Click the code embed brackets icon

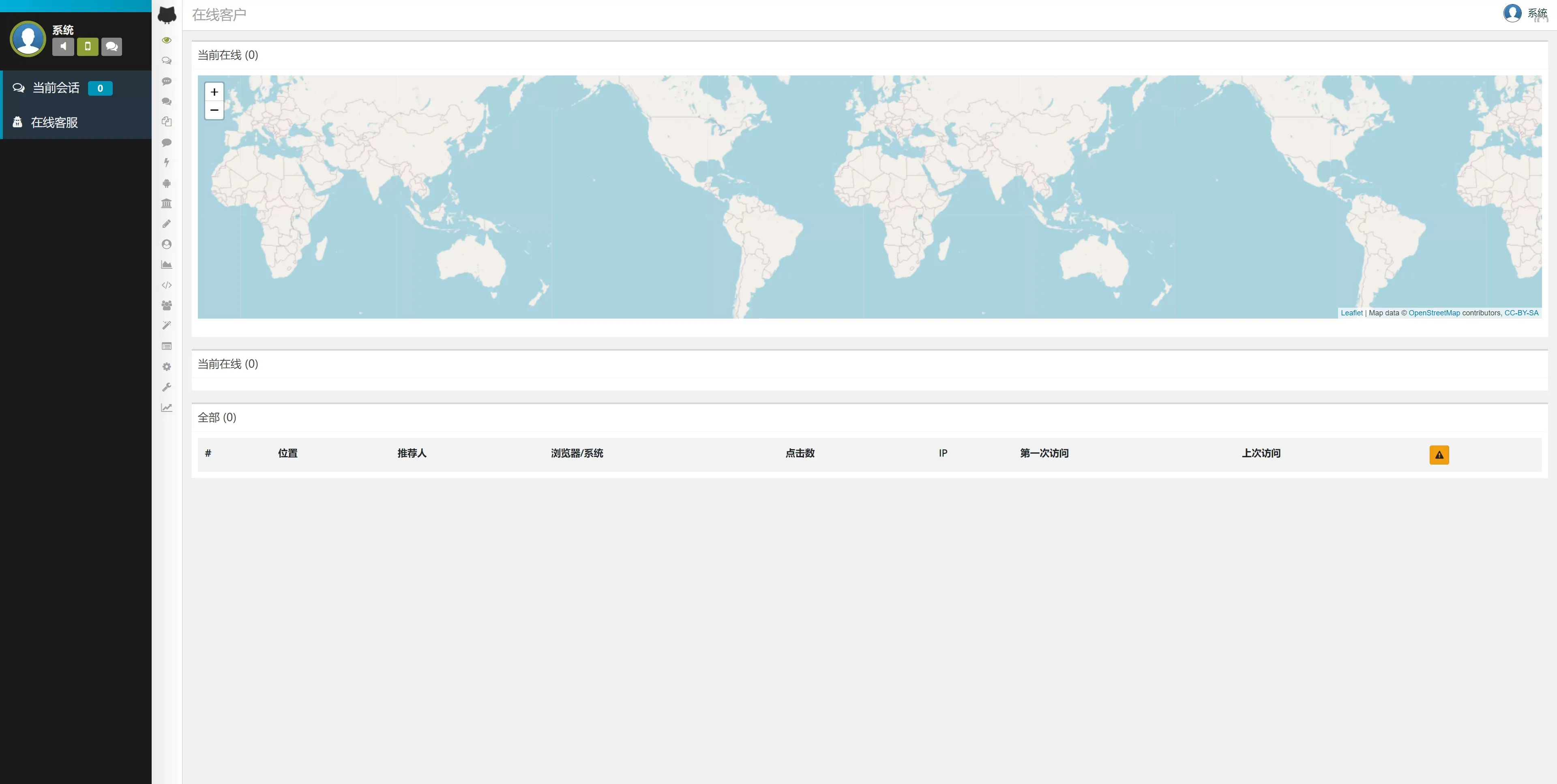[x=167, y=285]
